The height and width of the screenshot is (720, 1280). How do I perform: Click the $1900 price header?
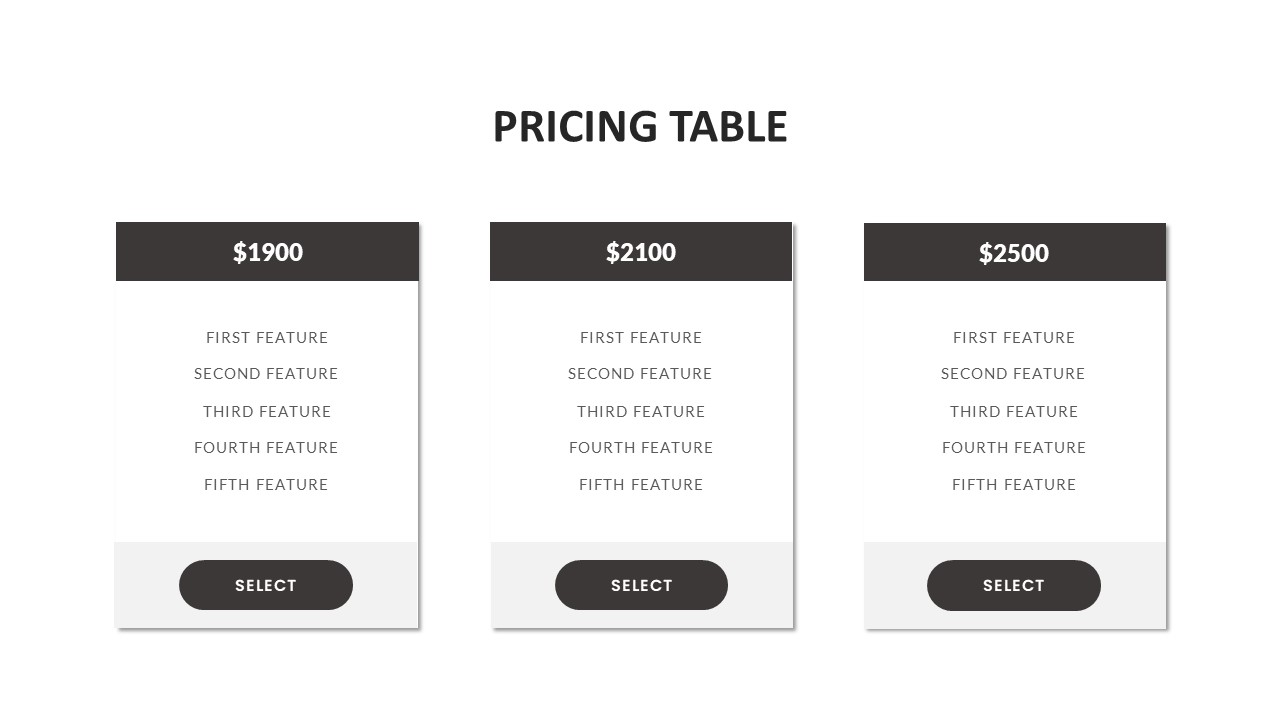tap(267, 252)
